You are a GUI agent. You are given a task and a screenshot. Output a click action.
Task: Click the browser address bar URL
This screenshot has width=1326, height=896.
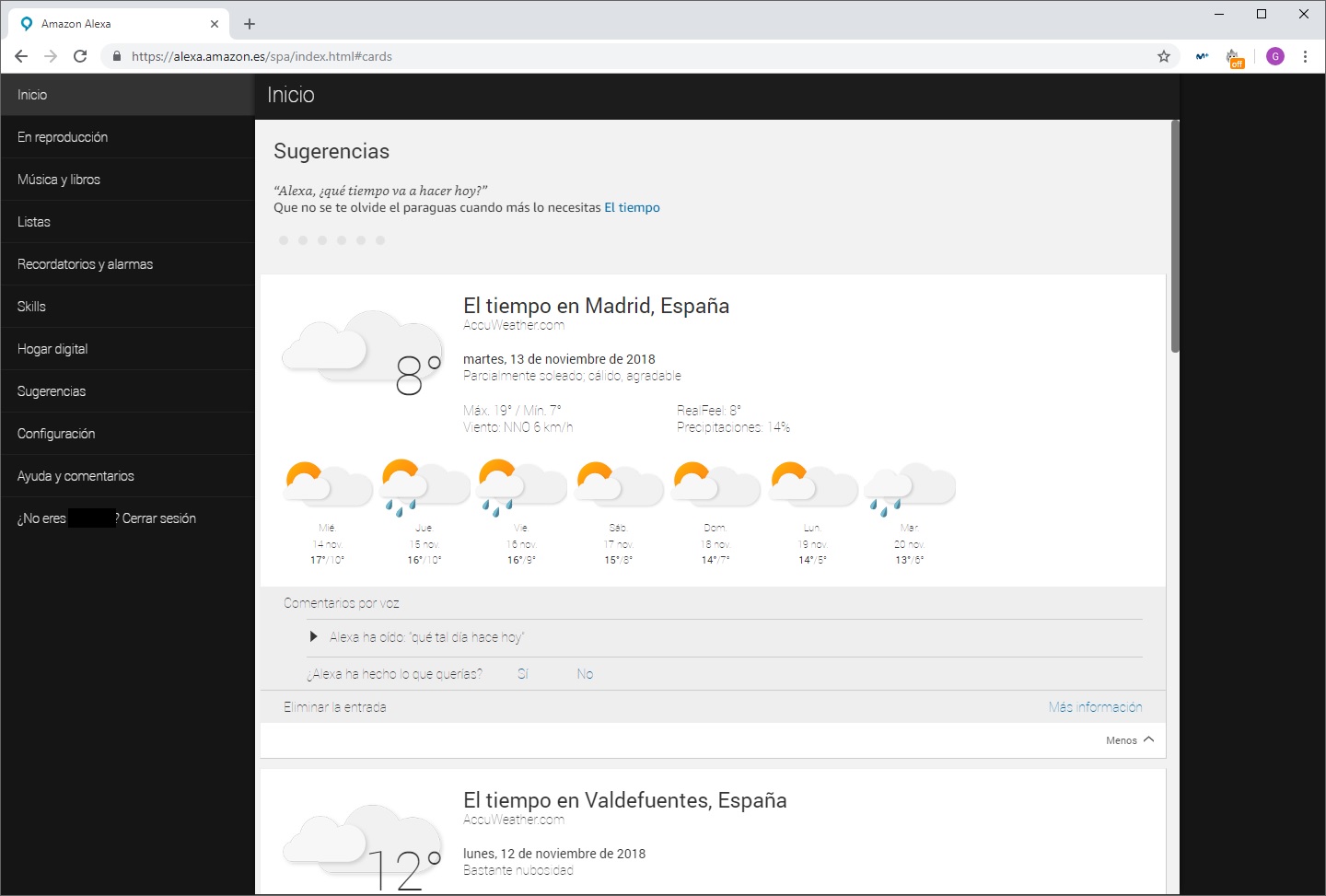(x=262, y=56)
